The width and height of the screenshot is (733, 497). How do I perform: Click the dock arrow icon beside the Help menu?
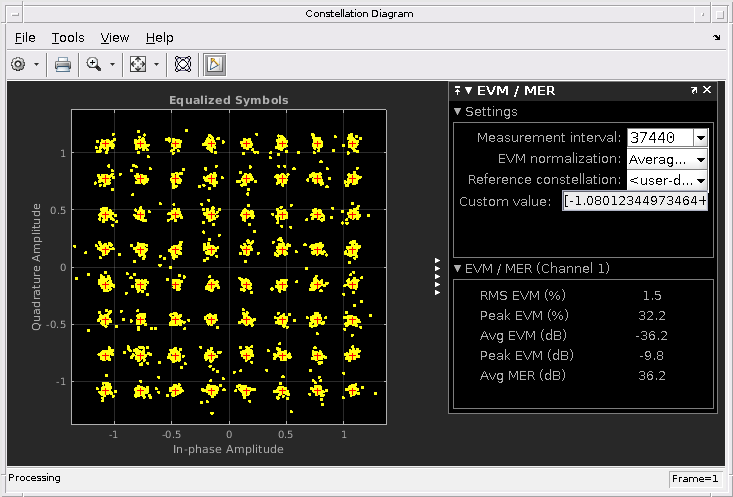(x=717, y=37)
